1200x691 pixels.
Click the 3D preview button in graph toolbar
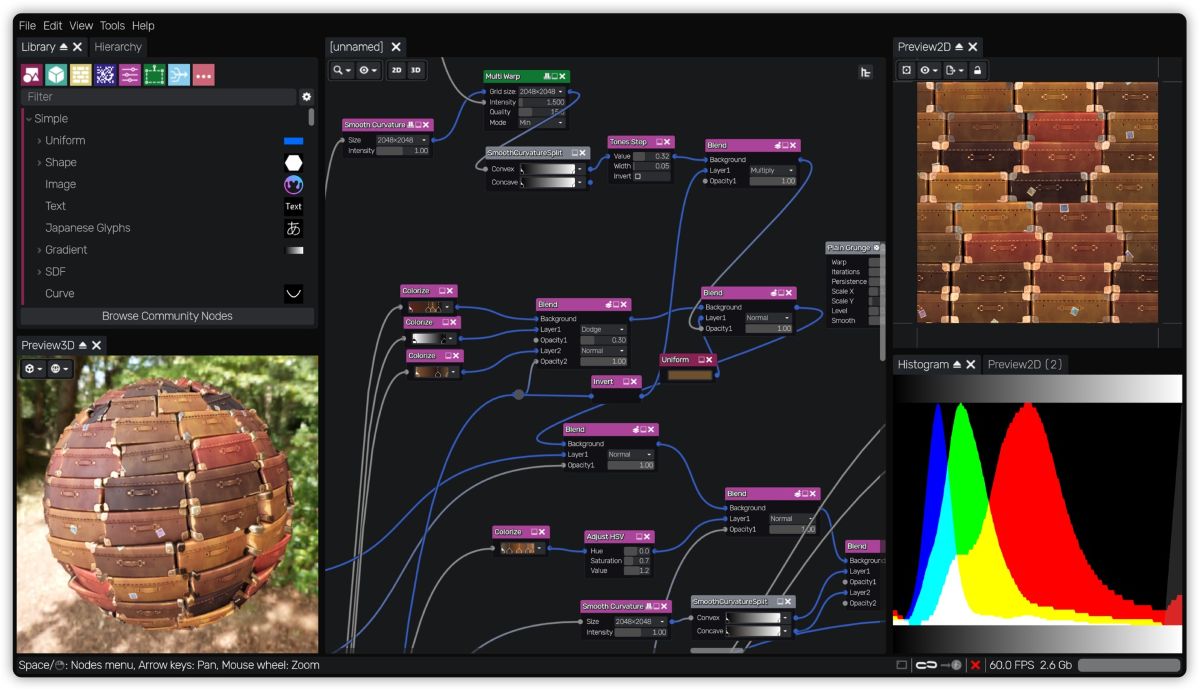416,71
